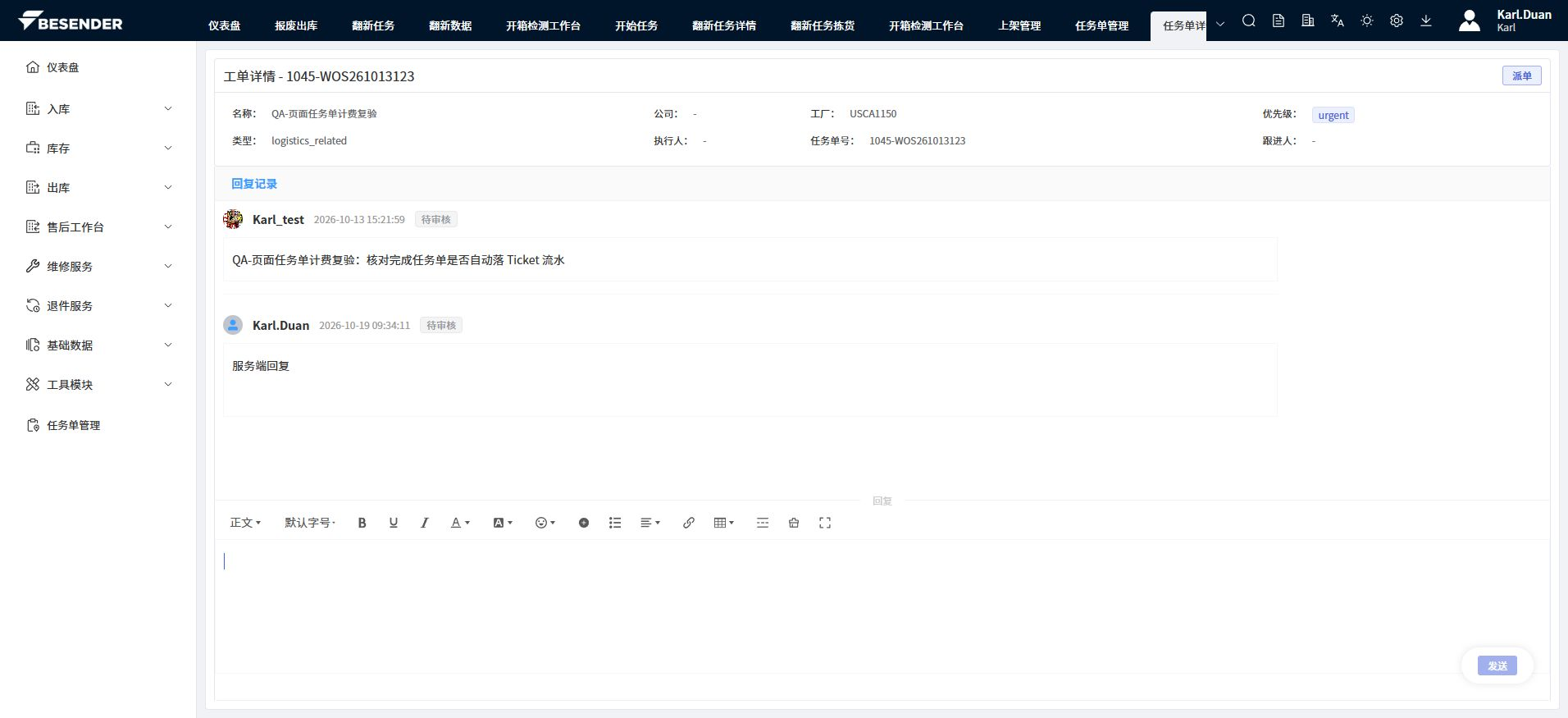Viewport: 1568px width, 718px height.
Task: Expand the 入库 sidebar menu chevron
Action: (x=168, y=108)
